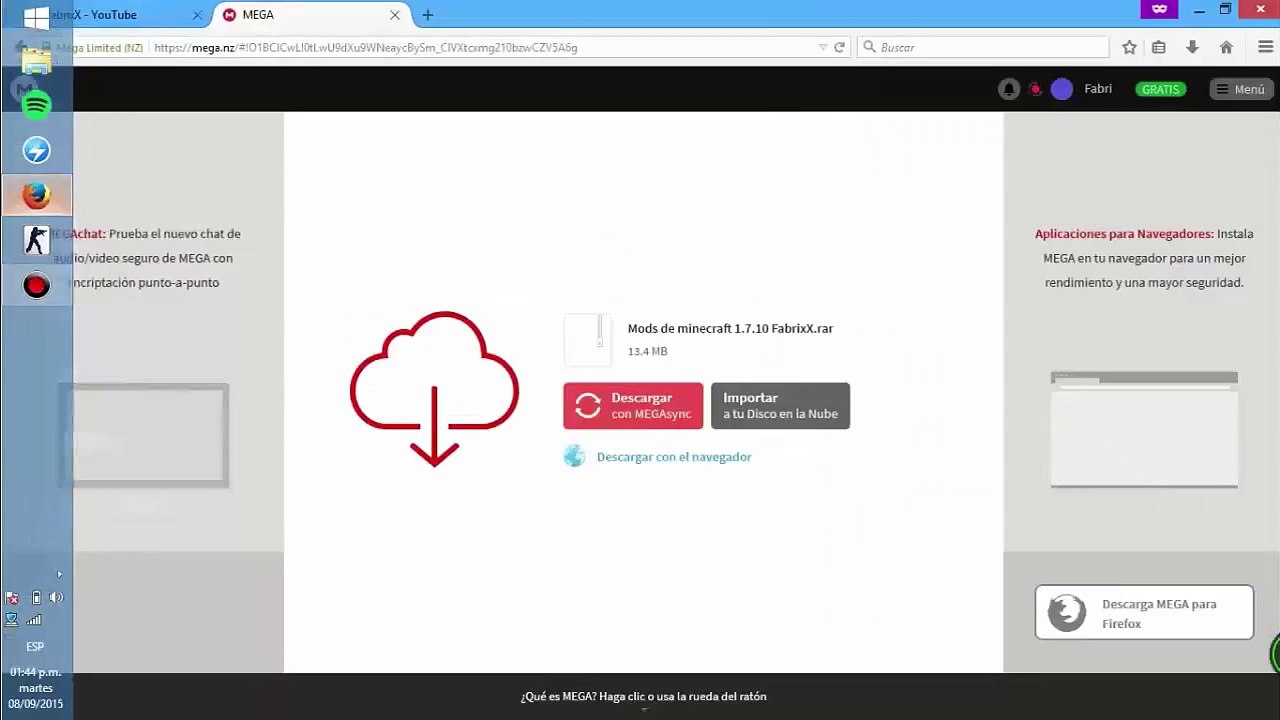Click the Aplicaciones para Navegadores heading
The width and height of the screenshot is (1280, 720).
point(1124,234)
